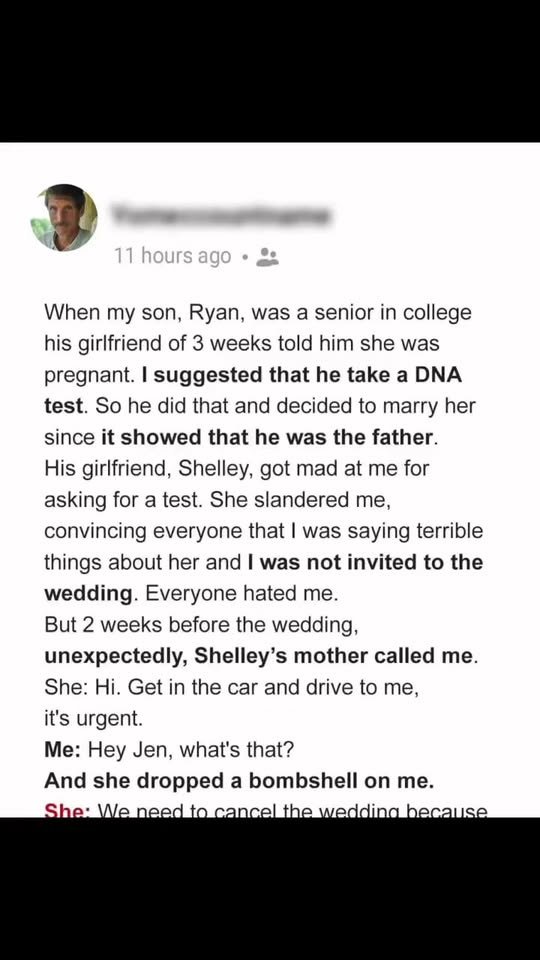Click the blurred author name
This screenshot has height=960, width=540.
tap(222, 216)
